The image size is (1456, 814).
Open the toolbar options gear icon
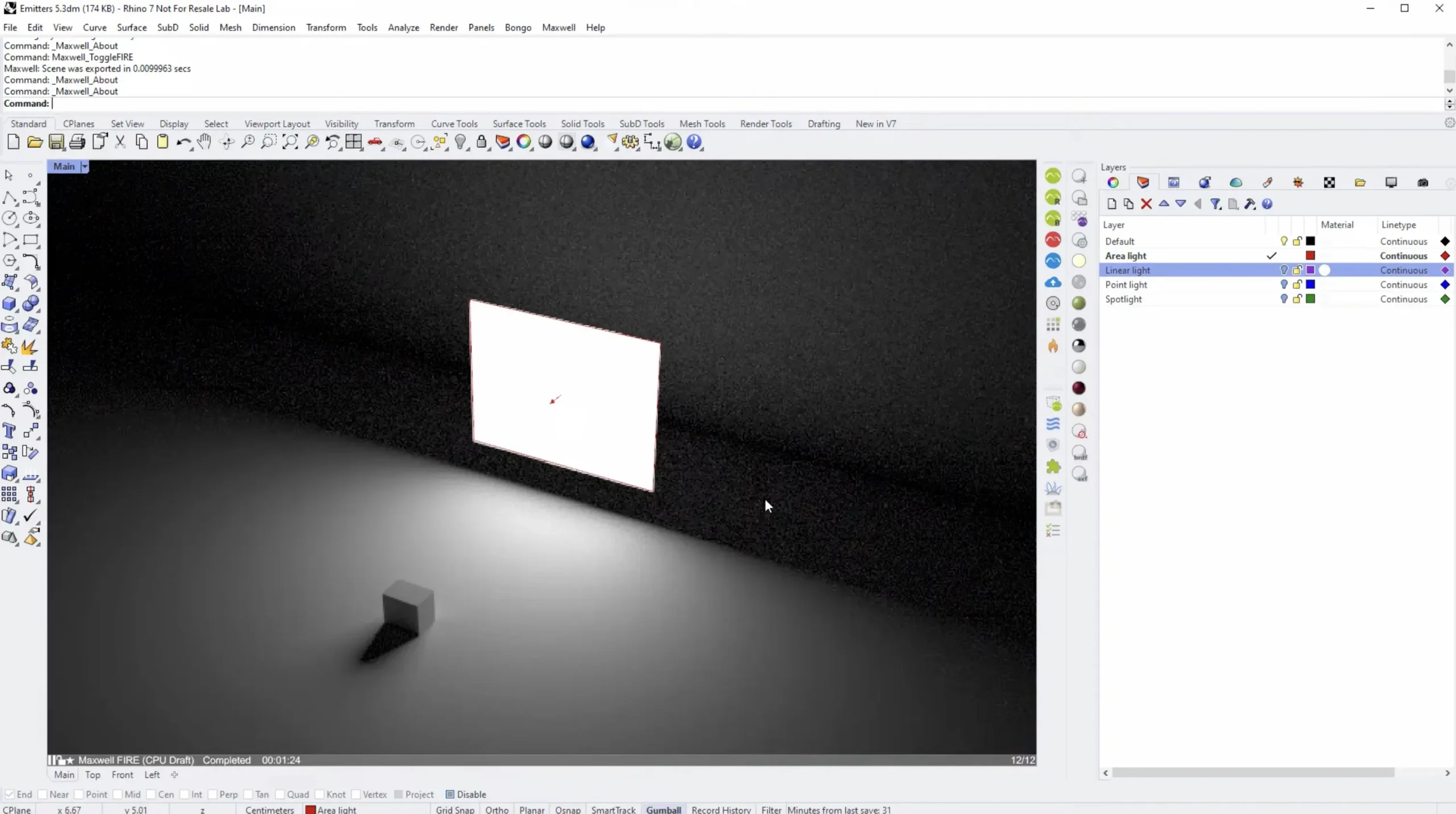pyautogui.click(x=1449, y=123)
